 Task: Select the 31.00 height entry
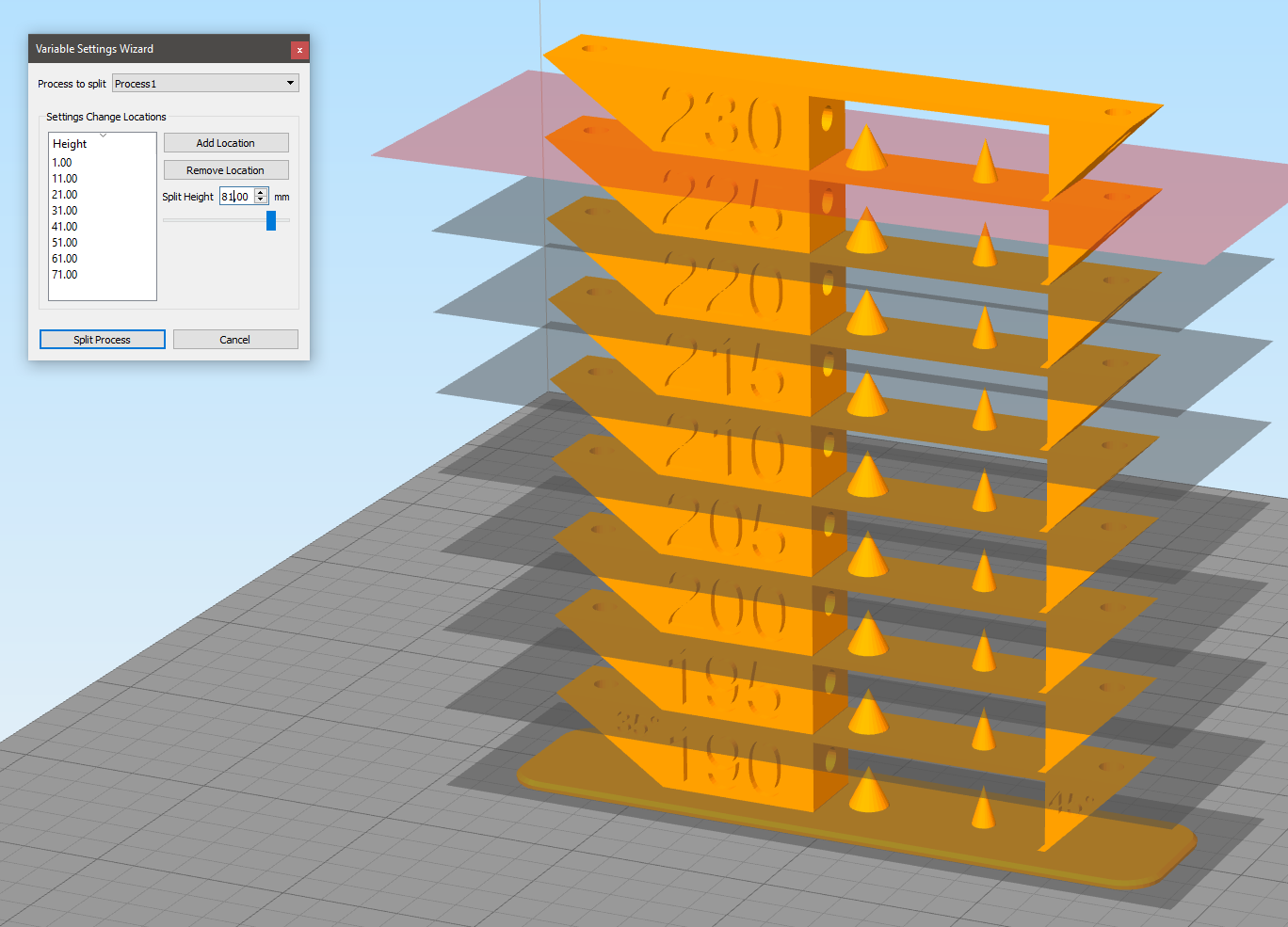(x=65, y=211)
